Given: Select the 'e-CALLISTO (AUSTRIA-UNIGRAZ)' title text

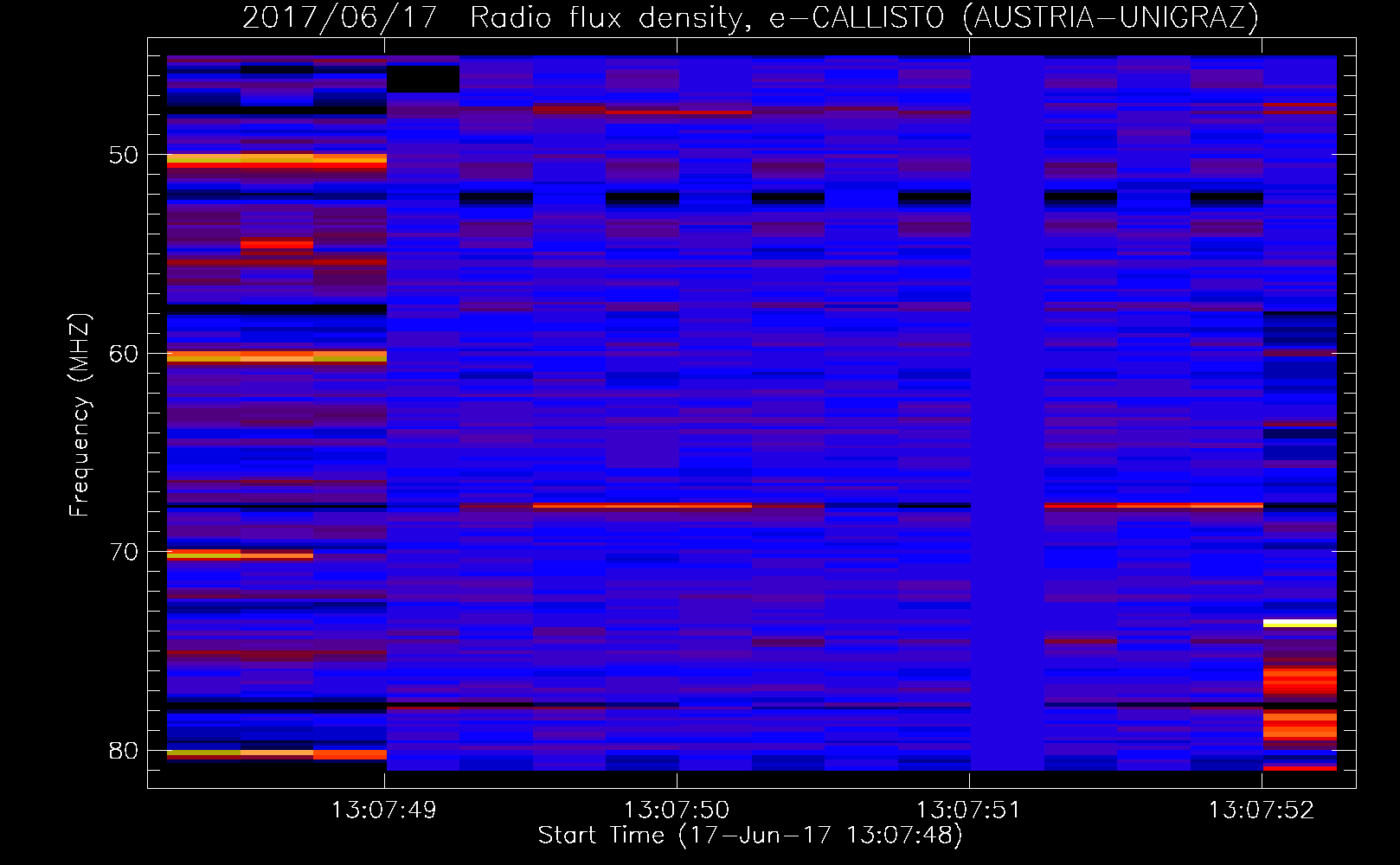Looking at the screenshot, I should [x=1014, y=17].
